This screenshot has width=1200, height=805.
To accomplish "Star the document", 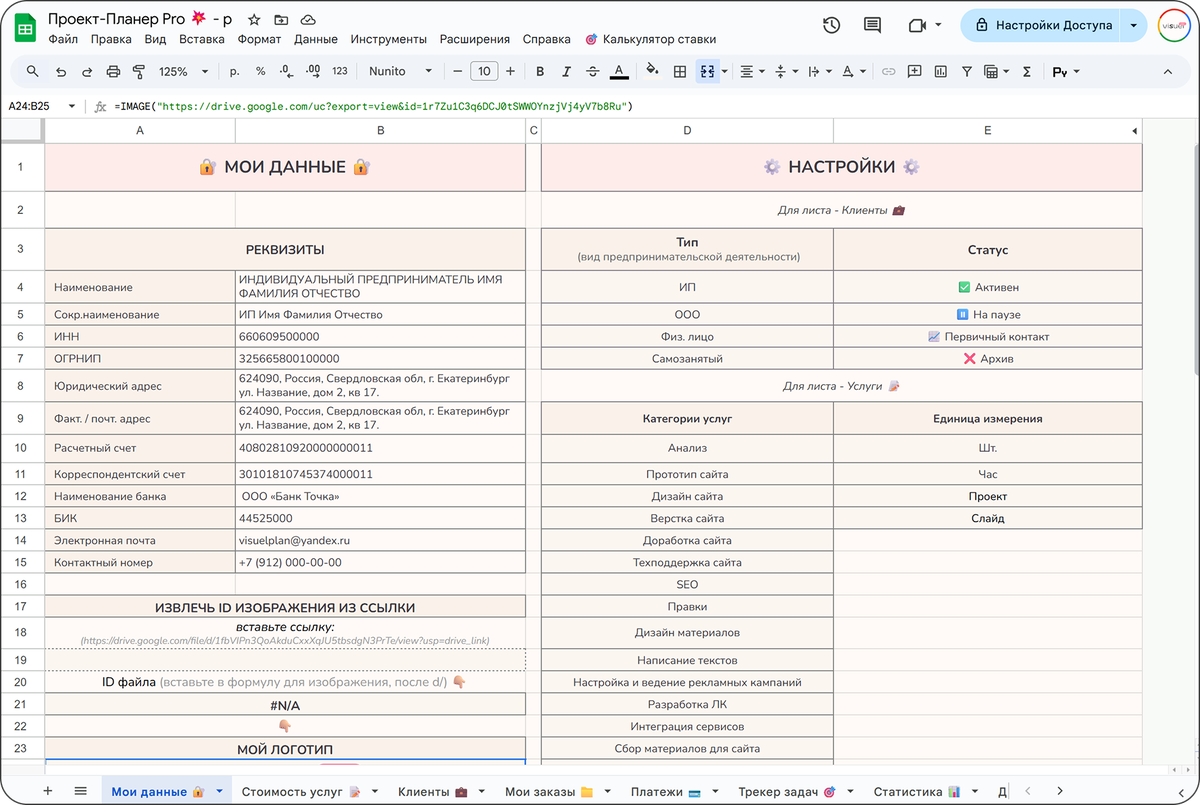I will pyautogui.click(x=254, y=20).
